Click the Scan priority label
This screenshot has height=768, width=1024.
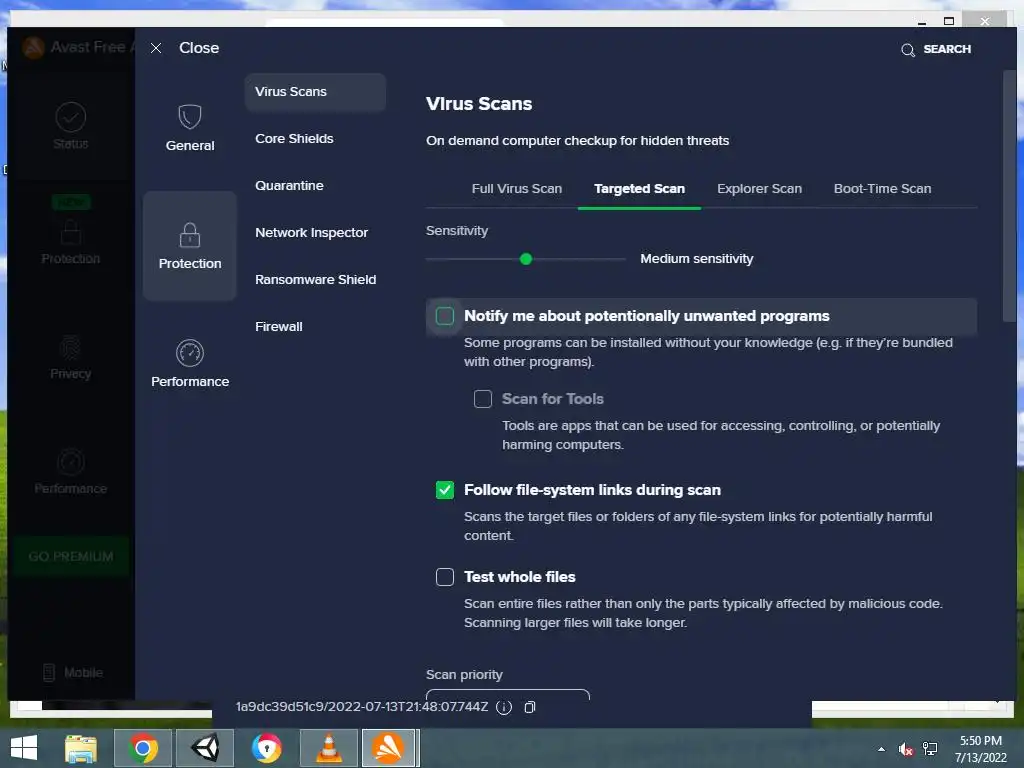click(x=464, y=675)
